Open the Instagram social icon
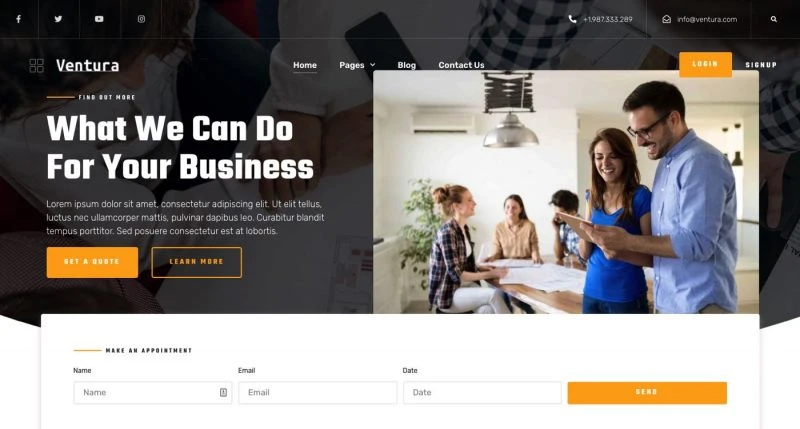Viewport: 800px width, 429px height. point(141,19)
